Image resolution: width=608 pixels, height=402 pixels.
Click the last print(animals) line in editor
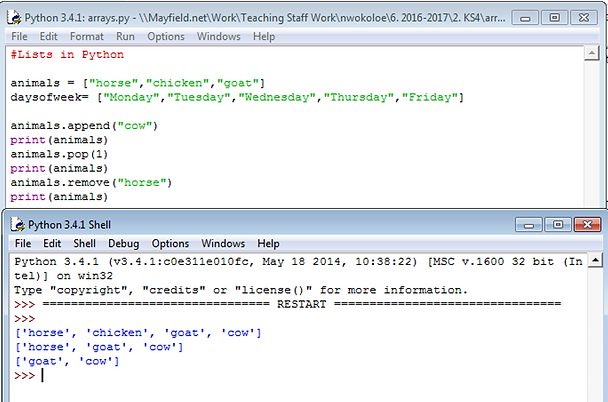tap(59, 197)
